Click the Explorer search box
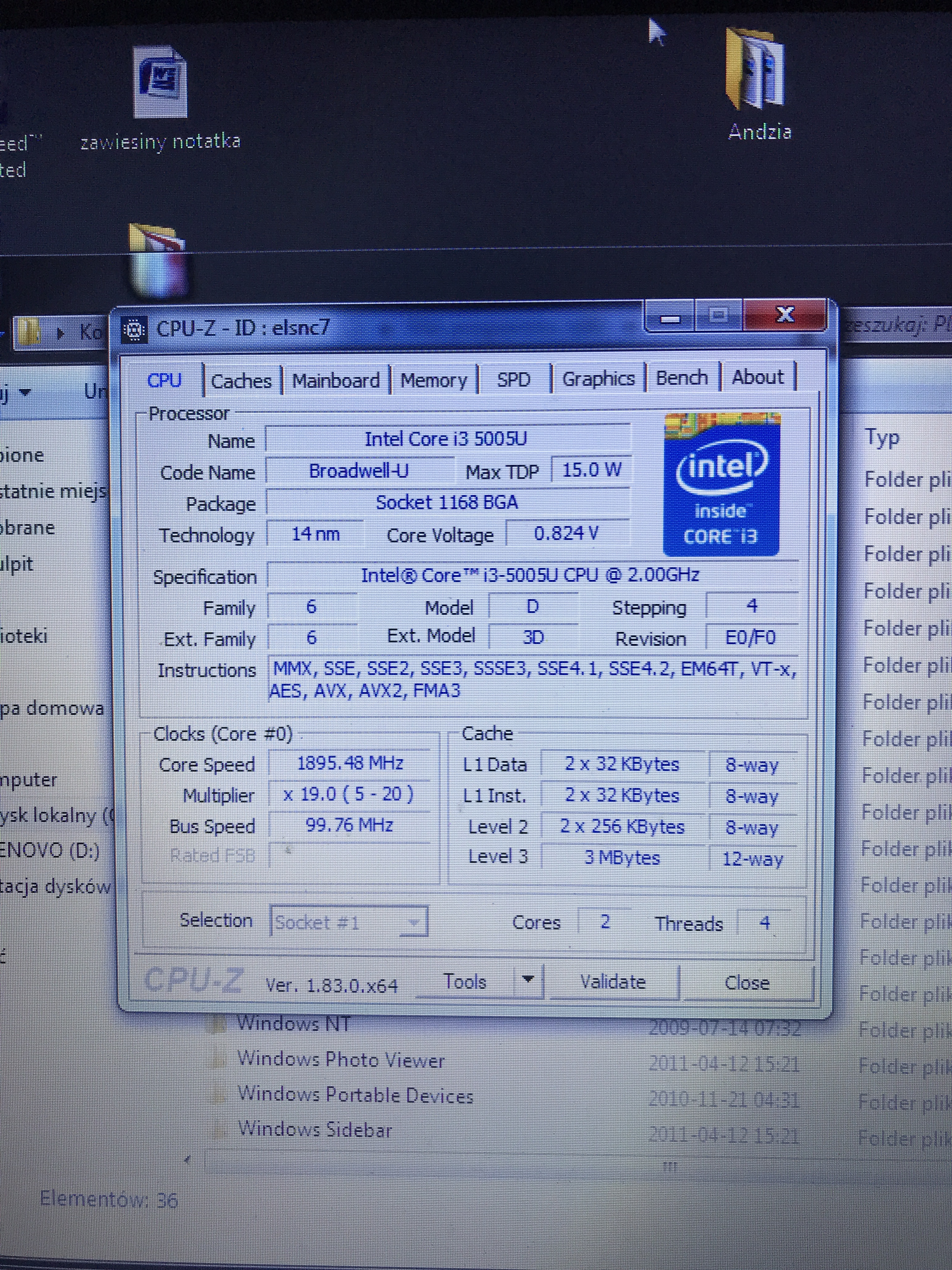 (x=898, y=326)
